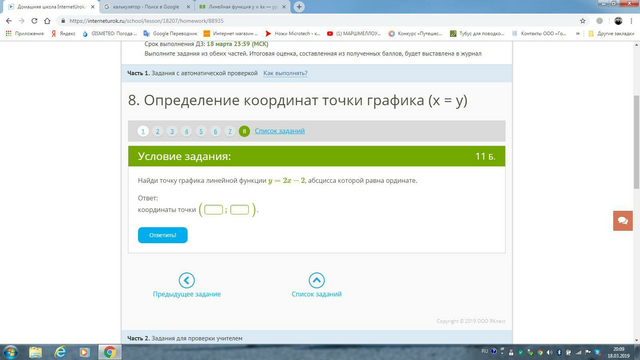
Task: Open the Приложения apps bookmark
Action: tap(24, 33)
